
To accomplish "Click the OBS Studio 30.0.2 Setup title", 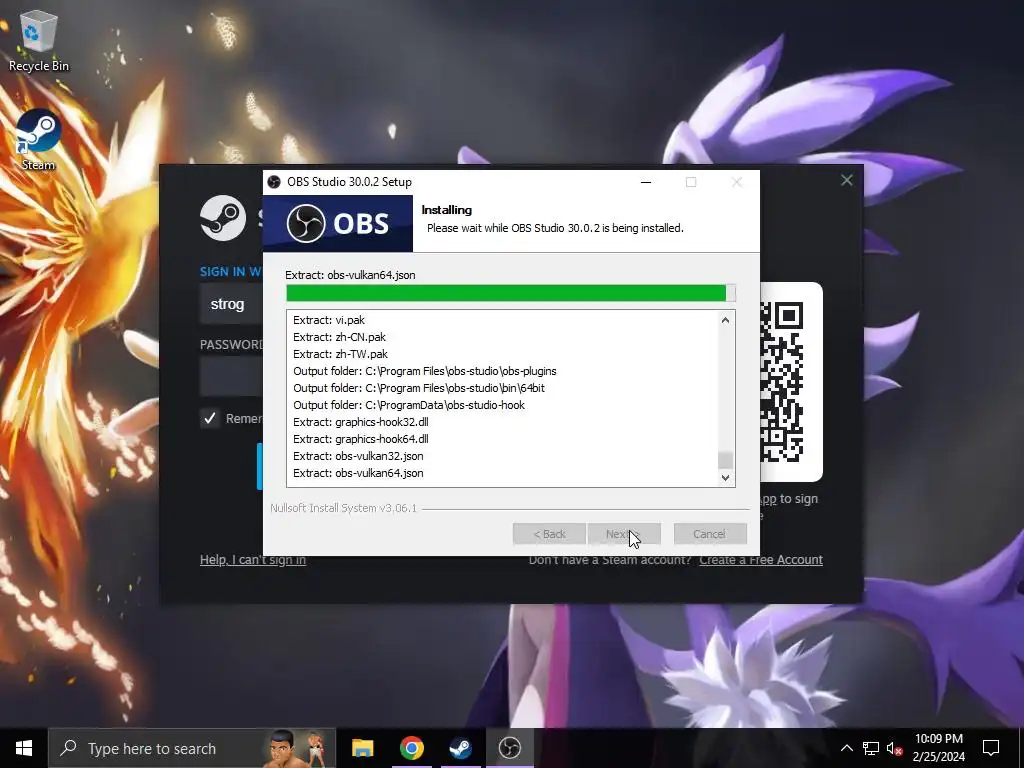I will (349, 182).
